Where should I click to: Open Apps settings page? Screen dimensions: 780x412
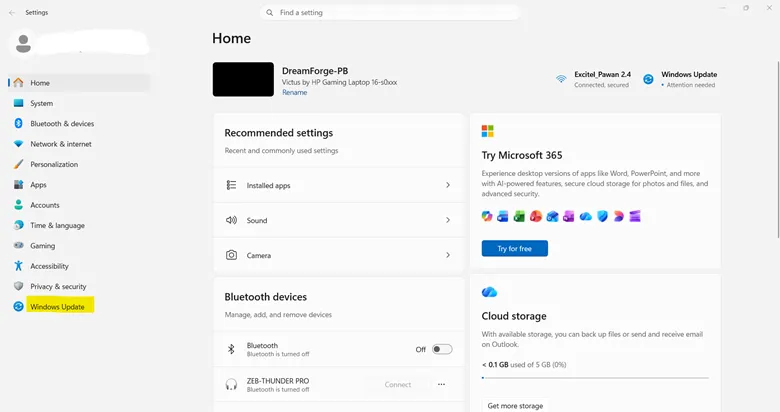(x=79, y=185)
